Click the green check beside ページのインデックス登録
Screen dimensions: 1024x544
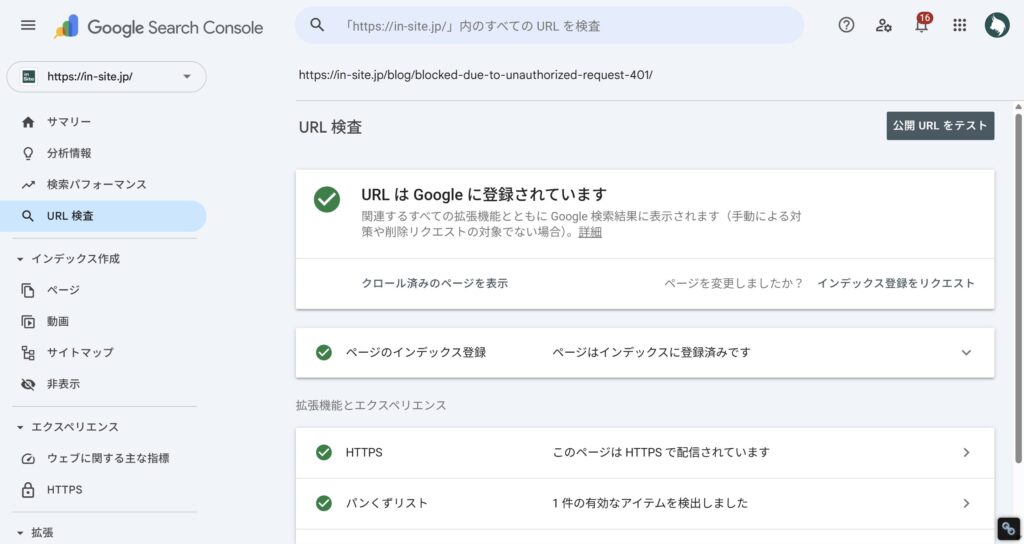pos(324,353)
